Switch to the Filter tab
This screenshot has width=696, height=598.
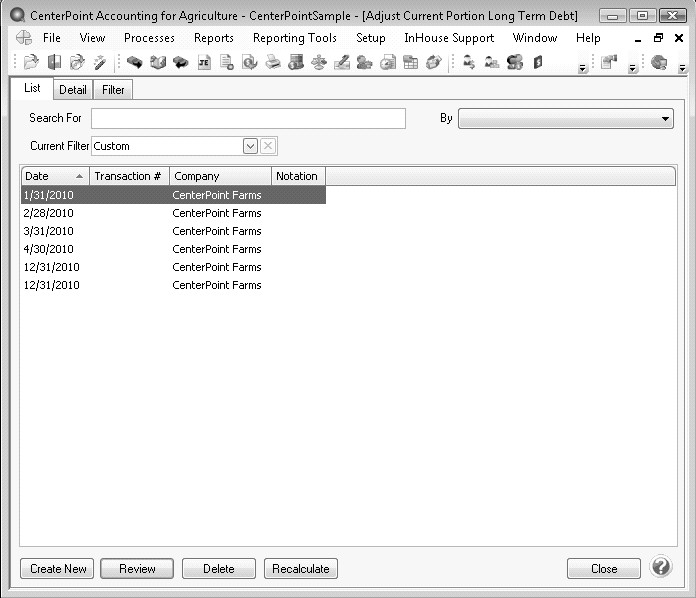point(114,90)
